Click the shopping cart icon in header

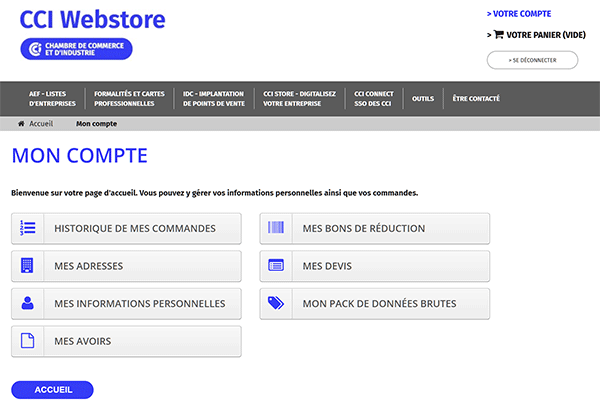[499, 34]
